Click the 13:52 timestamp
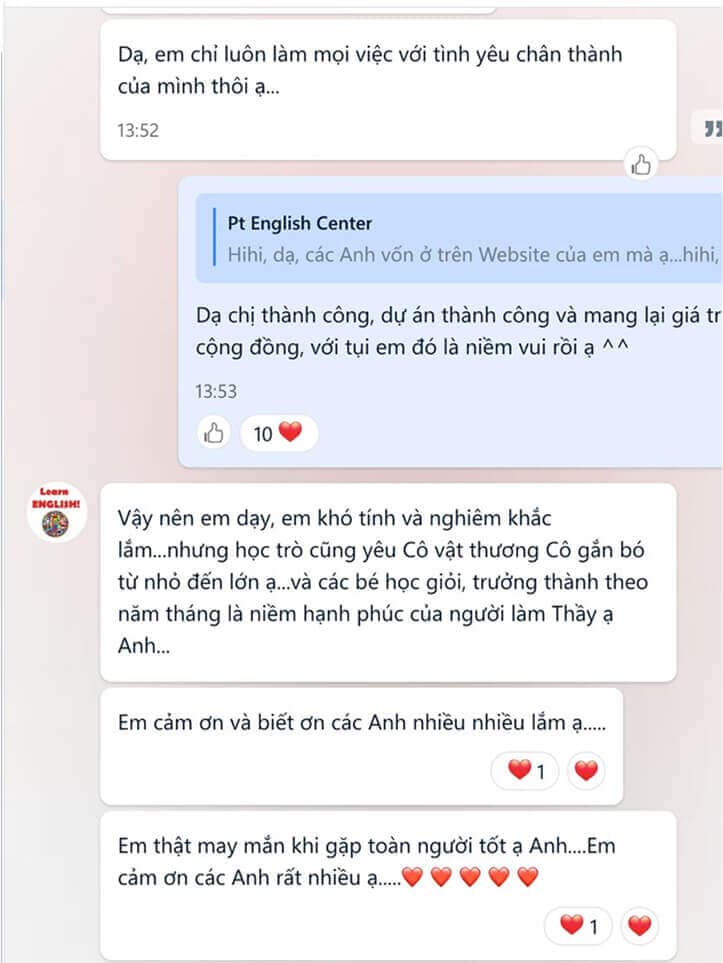723x963 pixels. click(x=138, y=130)
